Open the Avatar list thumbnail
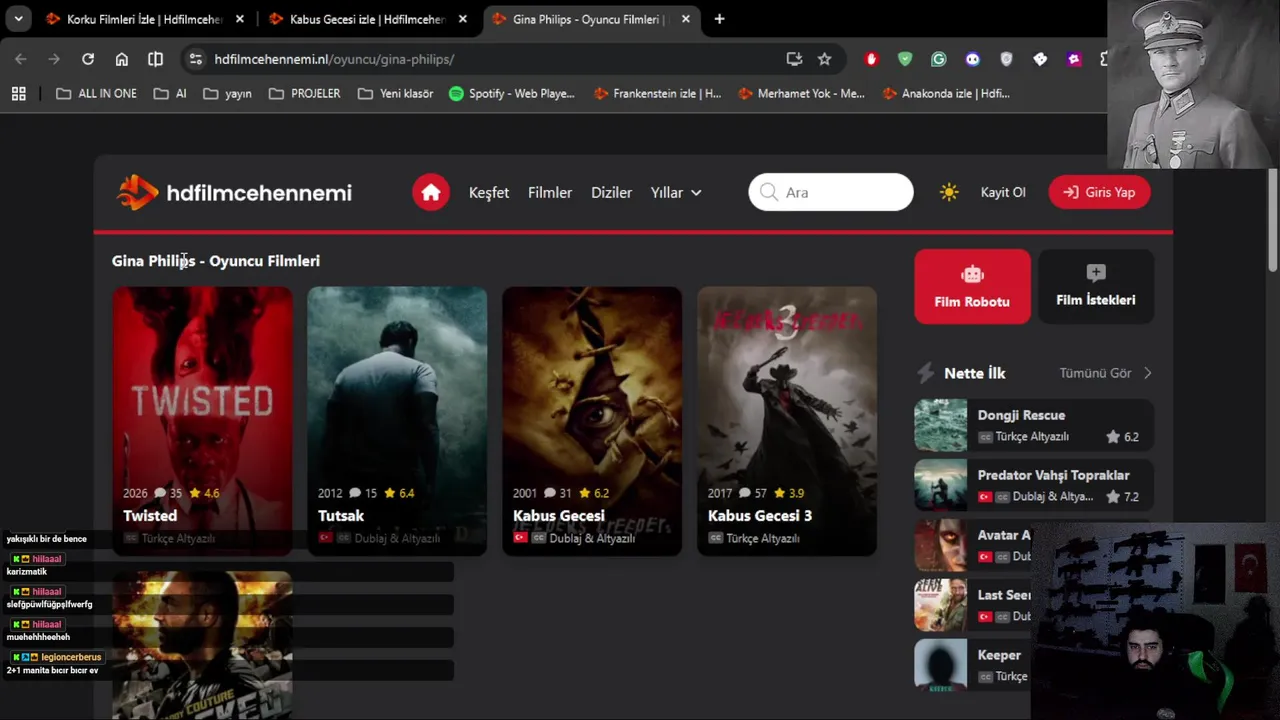The image size is (1280, 720). click(940, 545)
